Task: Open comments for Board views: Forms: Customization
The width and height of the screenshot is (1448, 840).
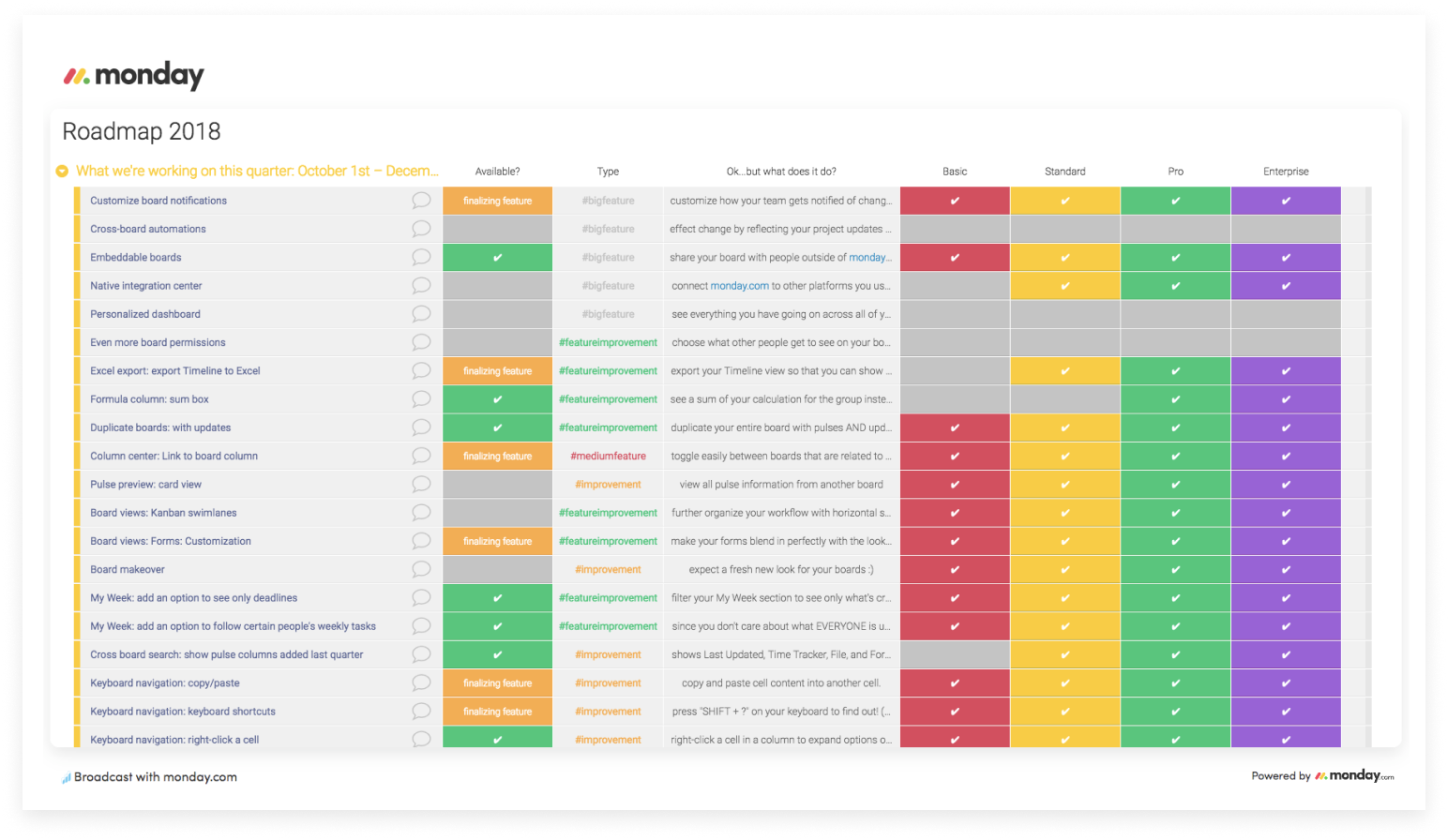Action: [x=421, y=541]
